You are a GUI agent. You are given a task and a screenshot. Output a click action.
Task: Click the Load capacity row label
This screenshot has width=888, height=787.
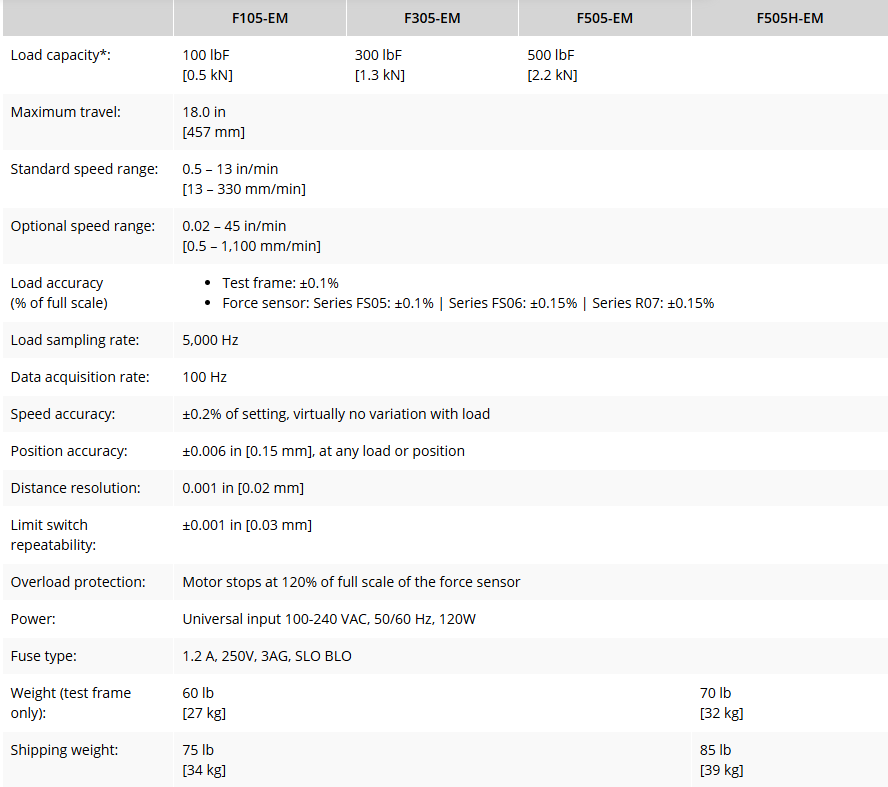pyautogui.click(x=61, y=55)
